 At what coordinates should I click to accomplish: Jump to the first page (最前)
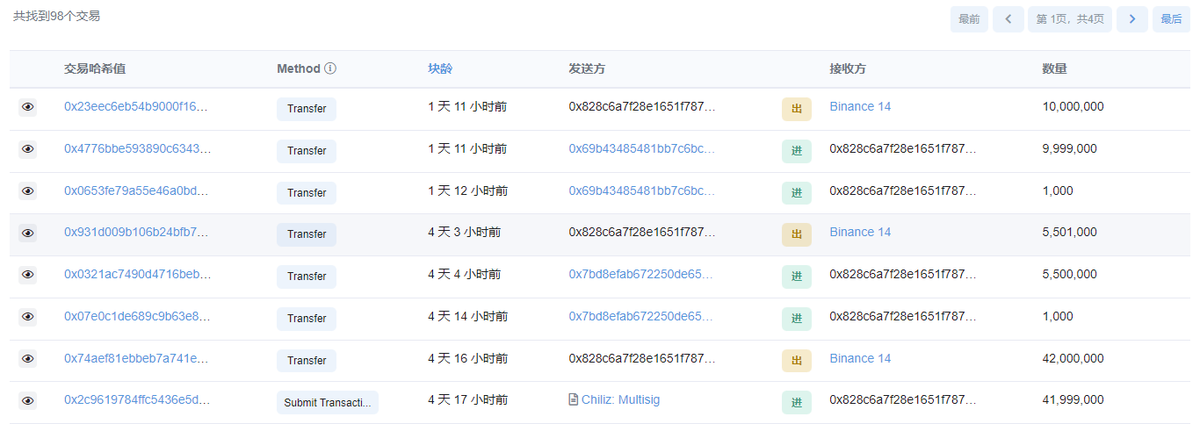tap(969, 19)
